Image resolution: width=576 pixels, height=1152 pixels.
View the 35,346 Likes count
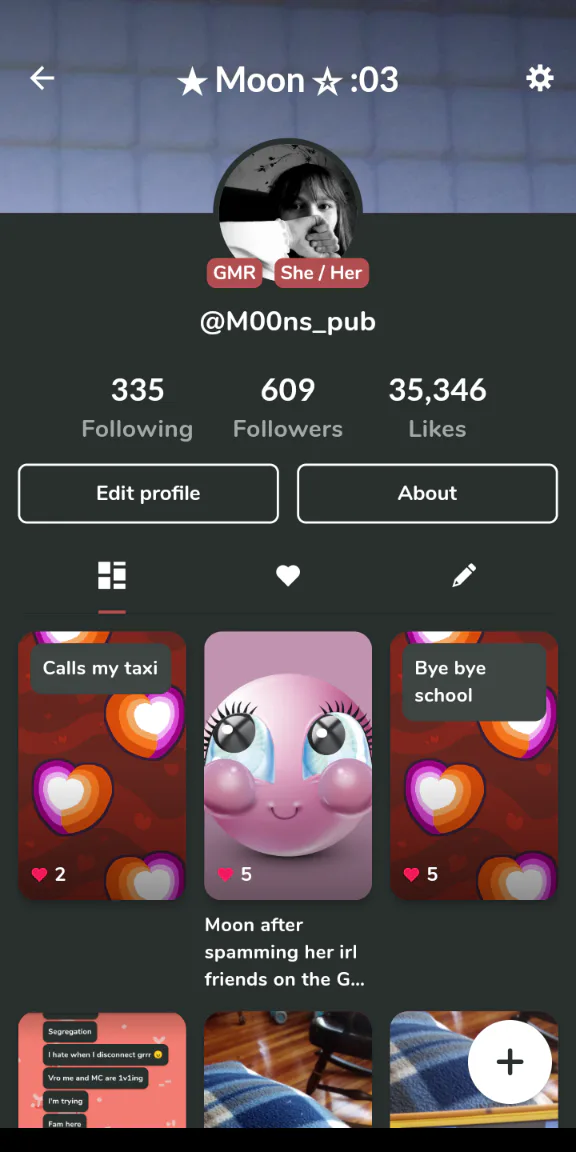(437, 408)
